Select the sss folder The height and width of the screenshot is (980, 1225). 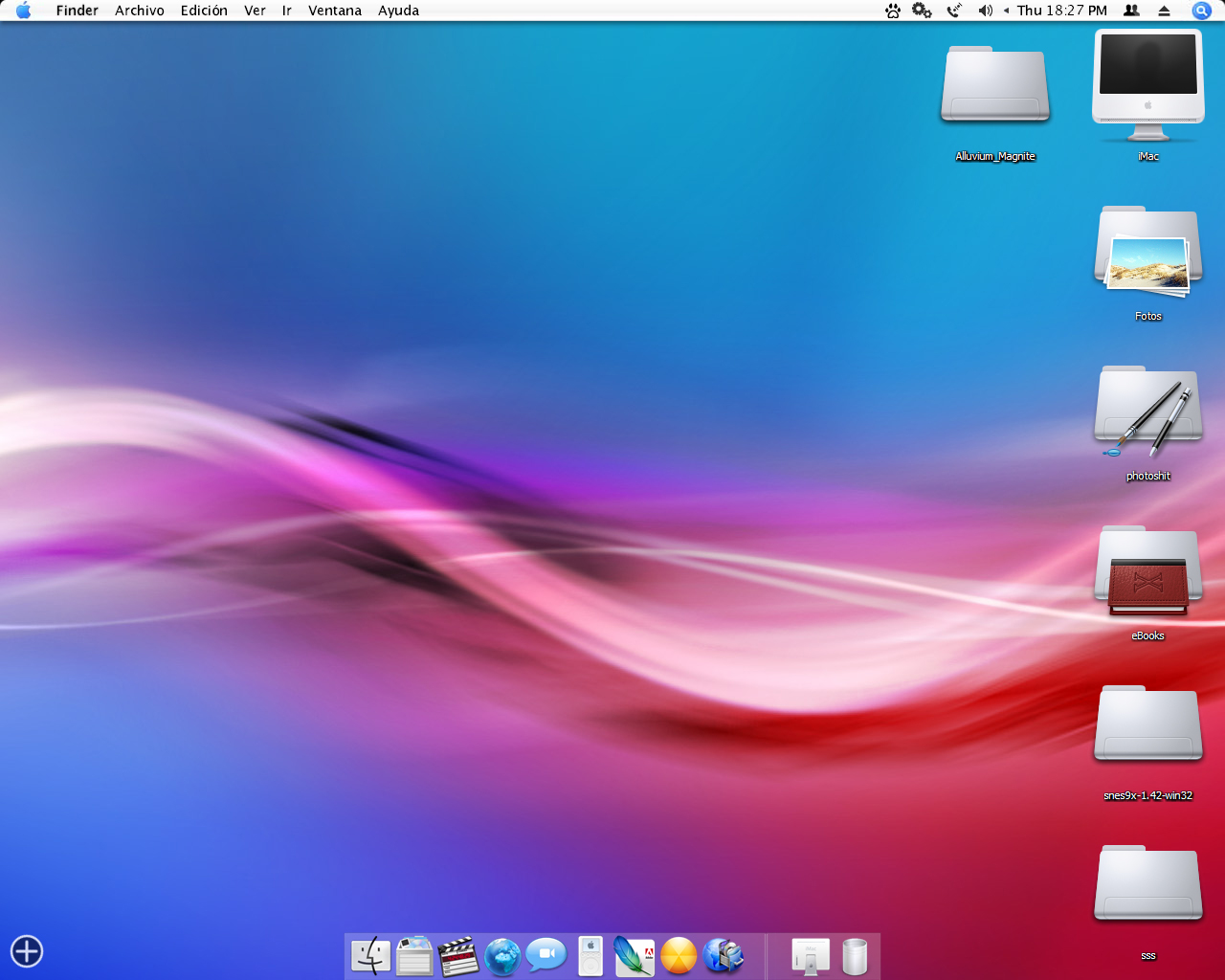(1148, 884)
